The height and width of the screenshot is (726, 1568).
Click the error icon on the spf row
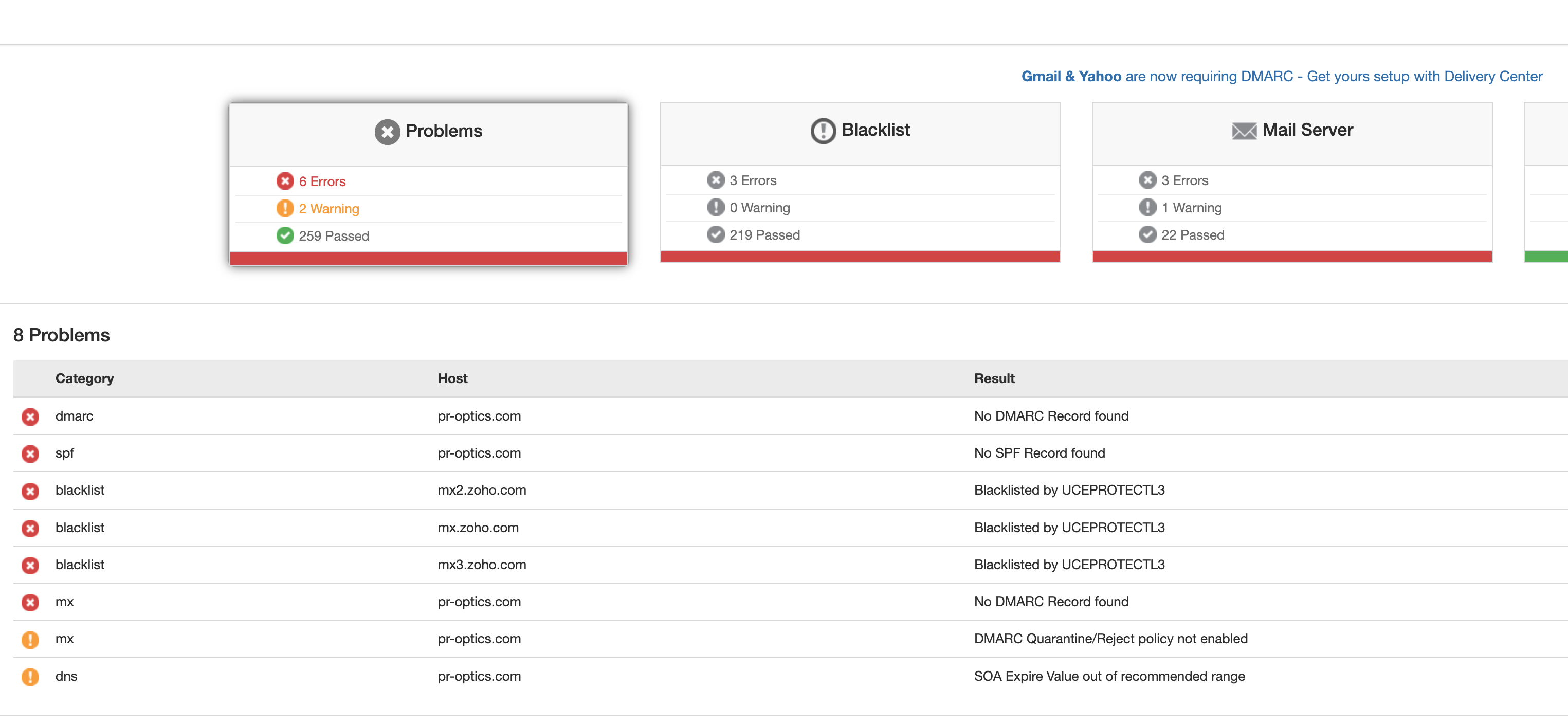click(30, 453)
